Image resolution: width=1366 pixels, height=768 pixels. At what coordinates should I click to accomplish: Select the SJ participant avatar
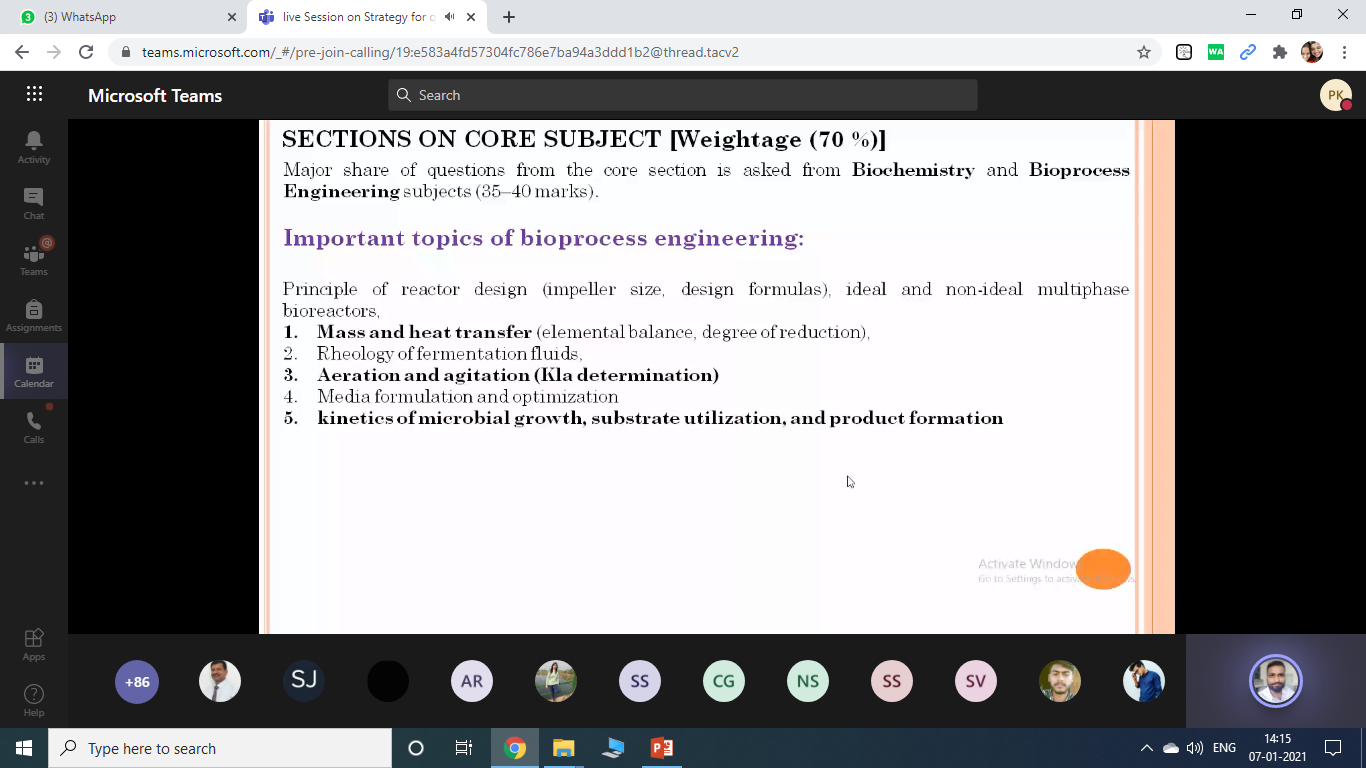point(304,681)
